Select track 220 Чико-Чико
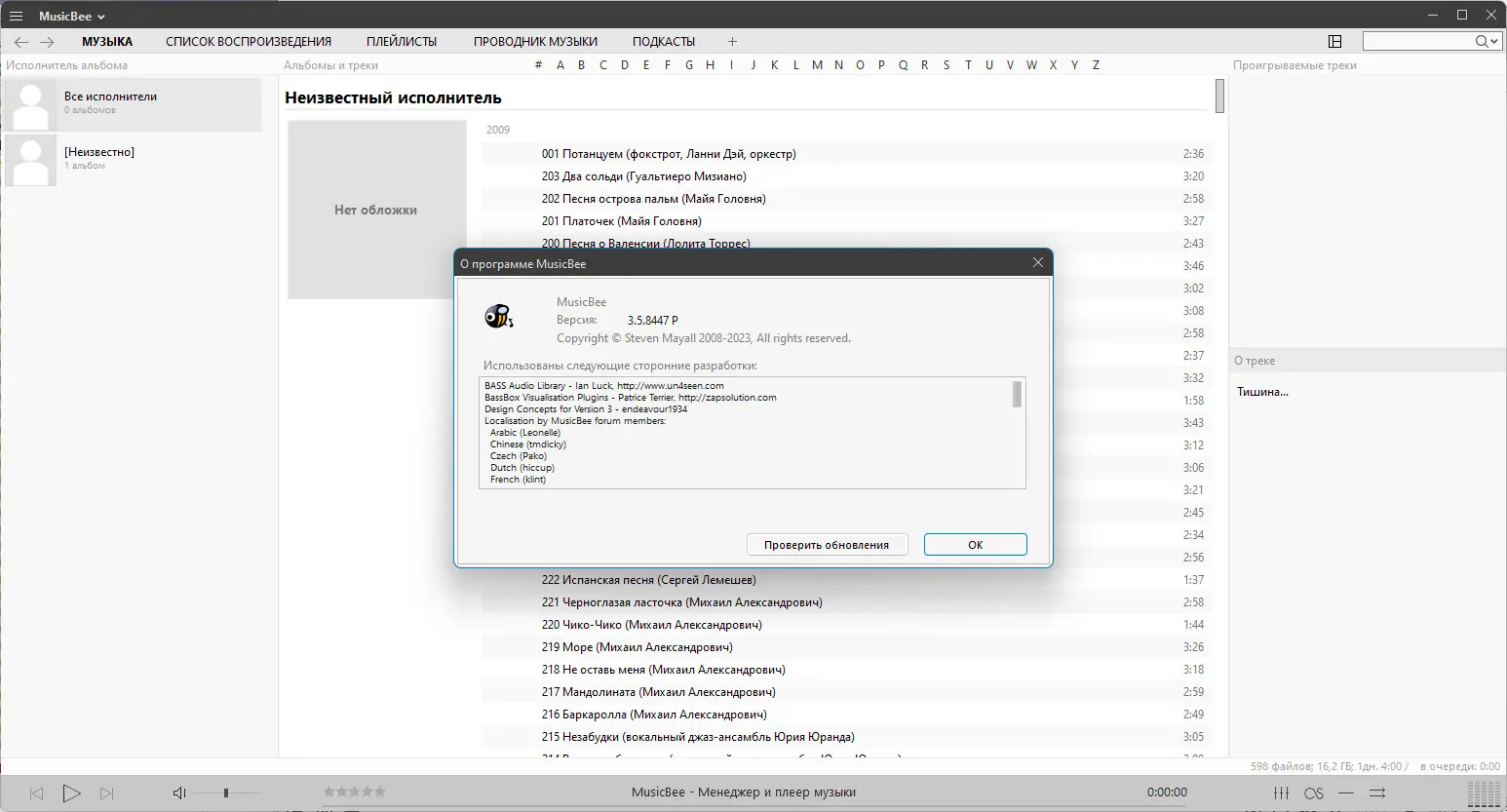This screenshot has width=1507, height=812. (x=844, y=625)
